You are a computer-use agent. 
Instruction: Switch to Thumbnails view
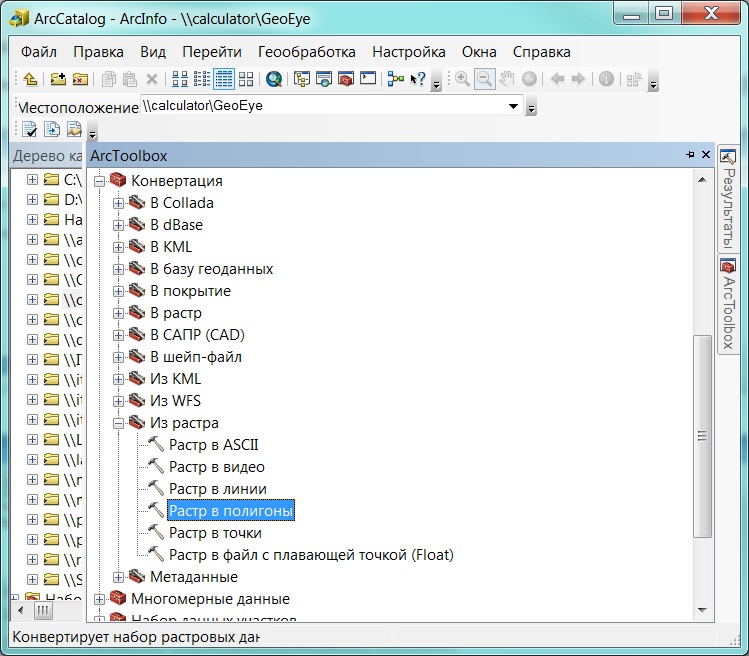click(x=246, y=79)
